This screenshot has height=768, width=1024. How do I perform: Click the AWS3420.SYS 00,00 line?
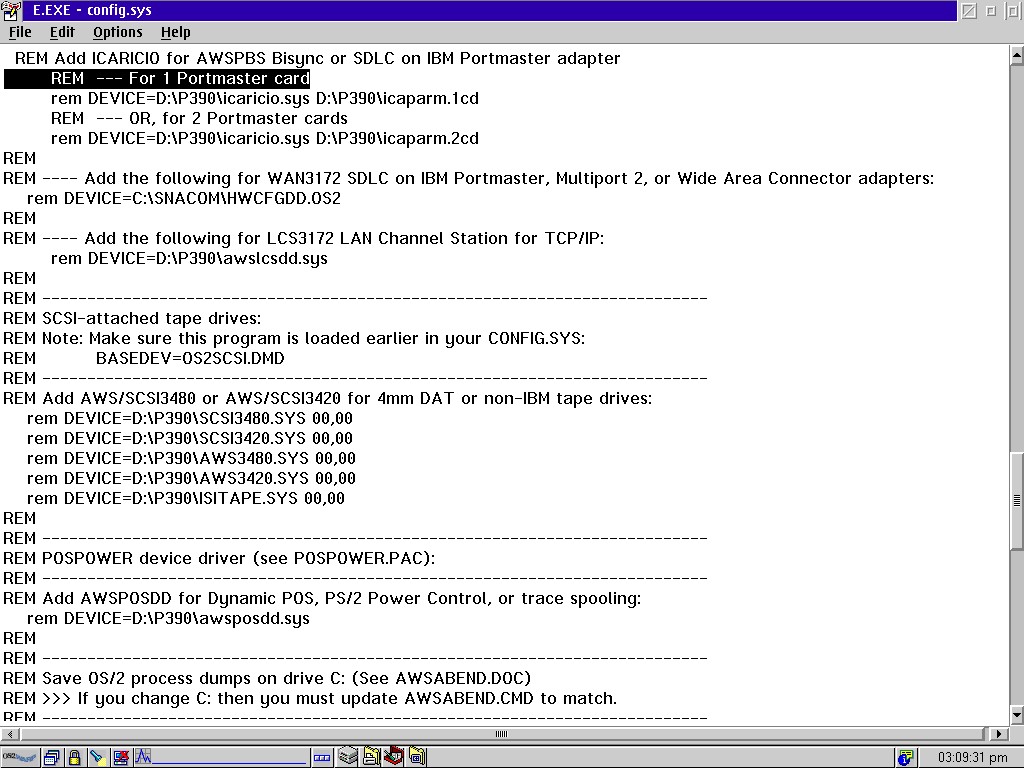(x=191, y=479)
